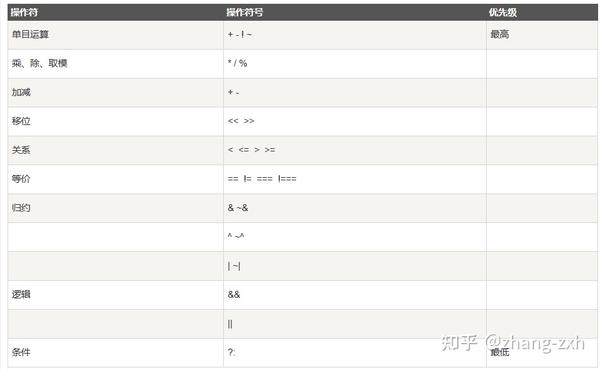
Task: Click the 知乎 @zhang-zxh watermark
Action: pos(513,342)
